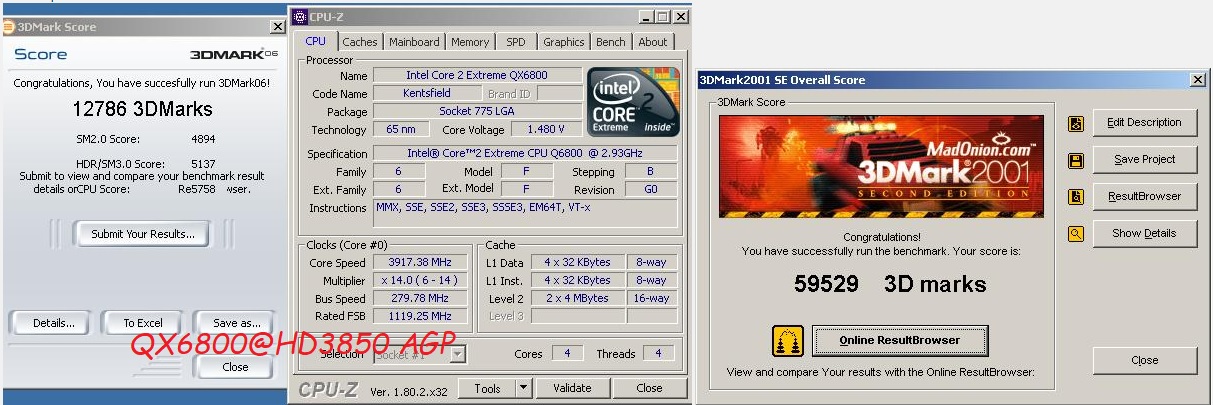Click Level 2 cache value 2 x 4 MBytes
Viewport: 1213px width, 405px height.
click(x=577, y=298)
